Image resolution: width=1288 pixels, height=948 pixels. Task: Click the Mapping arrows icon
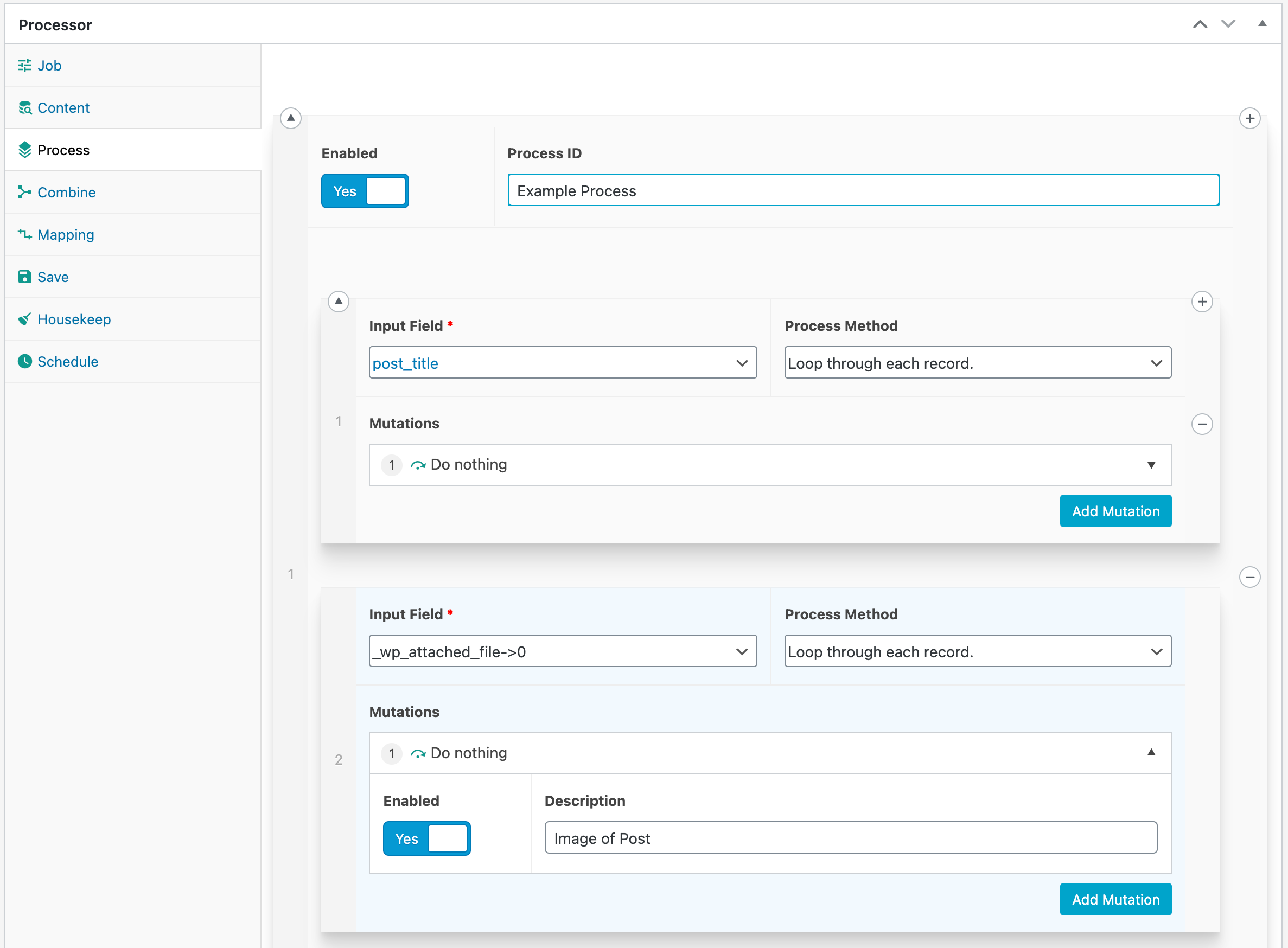tap(24, 234)
